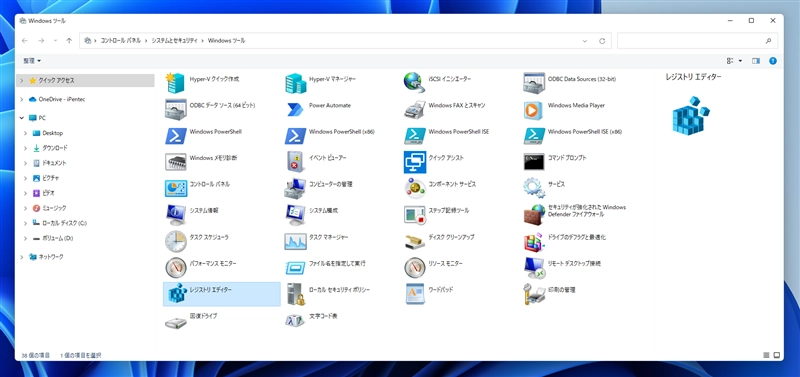Select ODBC データ ソース (64 ビット) icon
The width and height of the screenshot is (800, 377).
click(176, 109)
